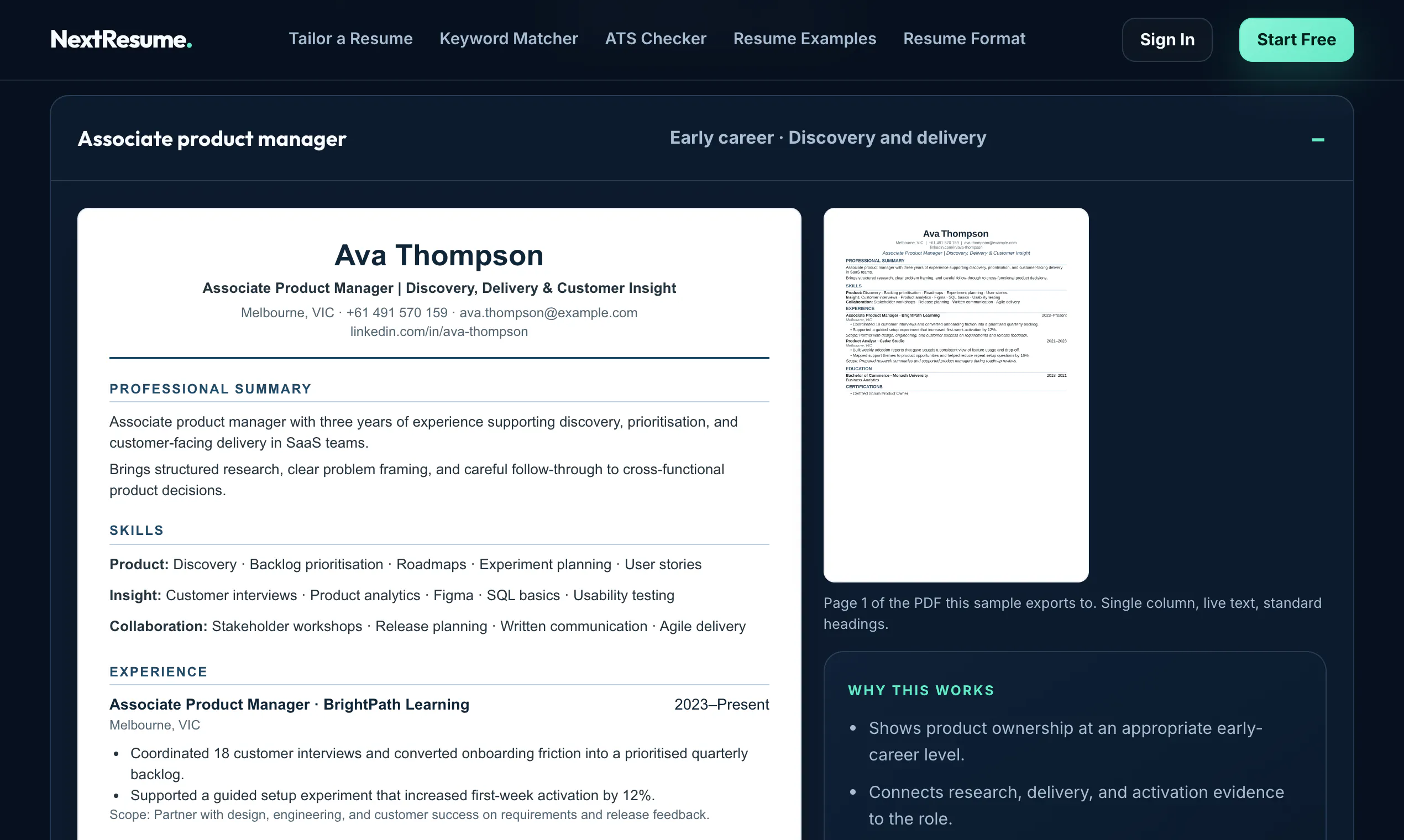Screen dimensions: 1404x840
Task: Navigate to Resume Format
Action: click(x=964, y=39)
